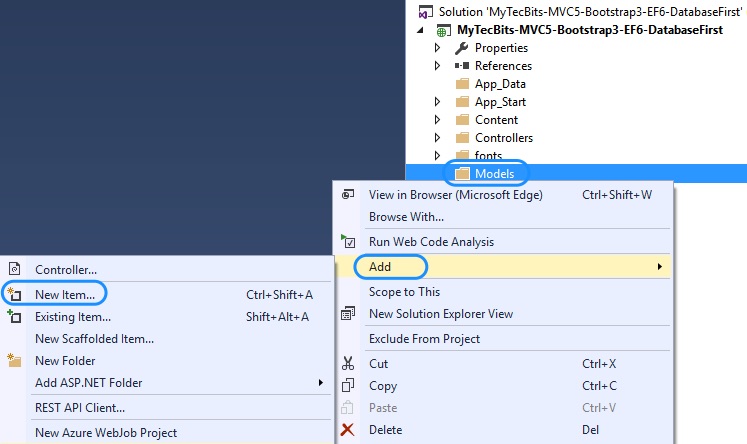Open the Add submenu arrow
Viewport: 747px width, 444px height.
(x=660, y=267)
